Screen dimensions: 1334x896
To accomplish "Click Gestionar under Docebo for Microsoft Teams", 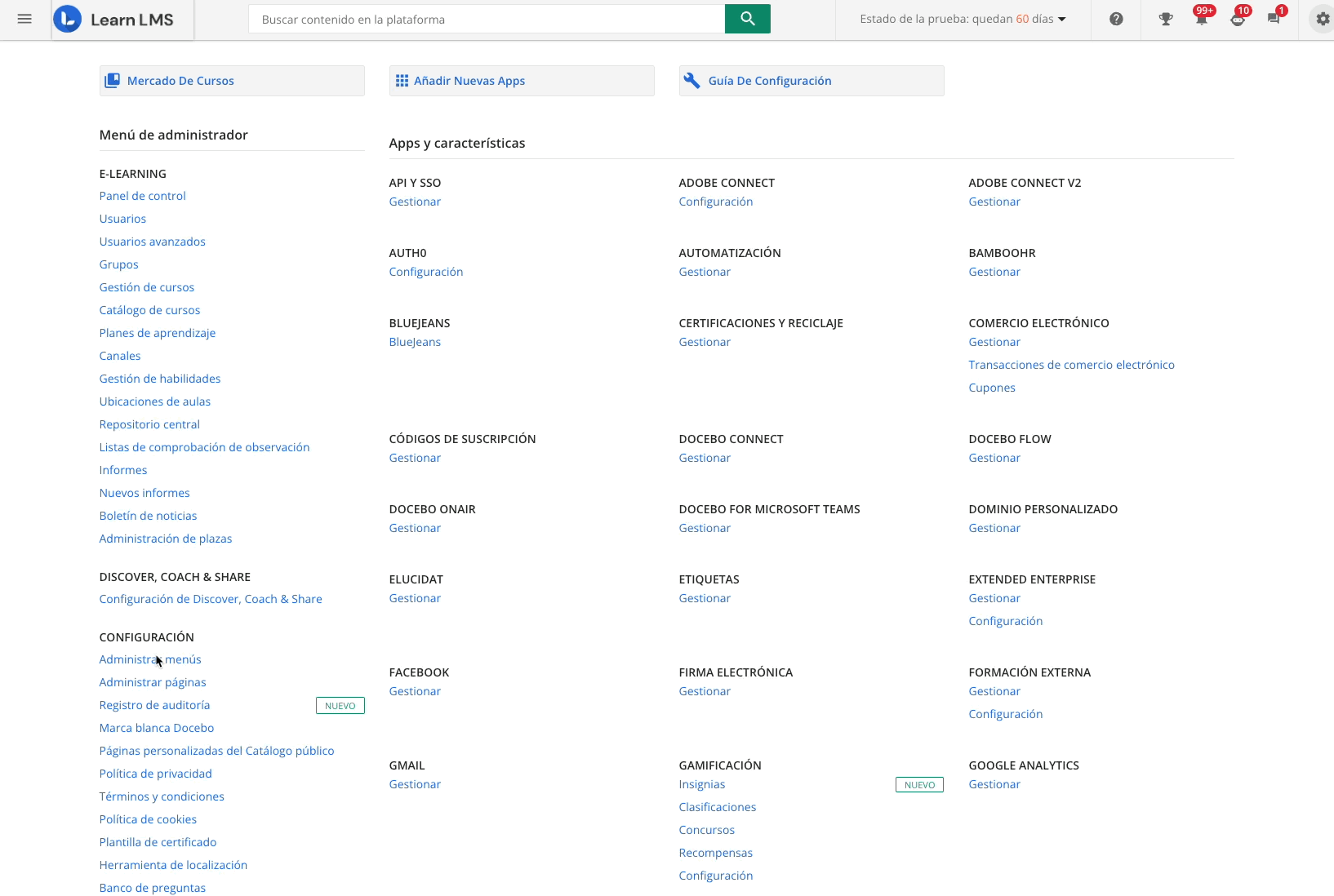I will 705,528.
